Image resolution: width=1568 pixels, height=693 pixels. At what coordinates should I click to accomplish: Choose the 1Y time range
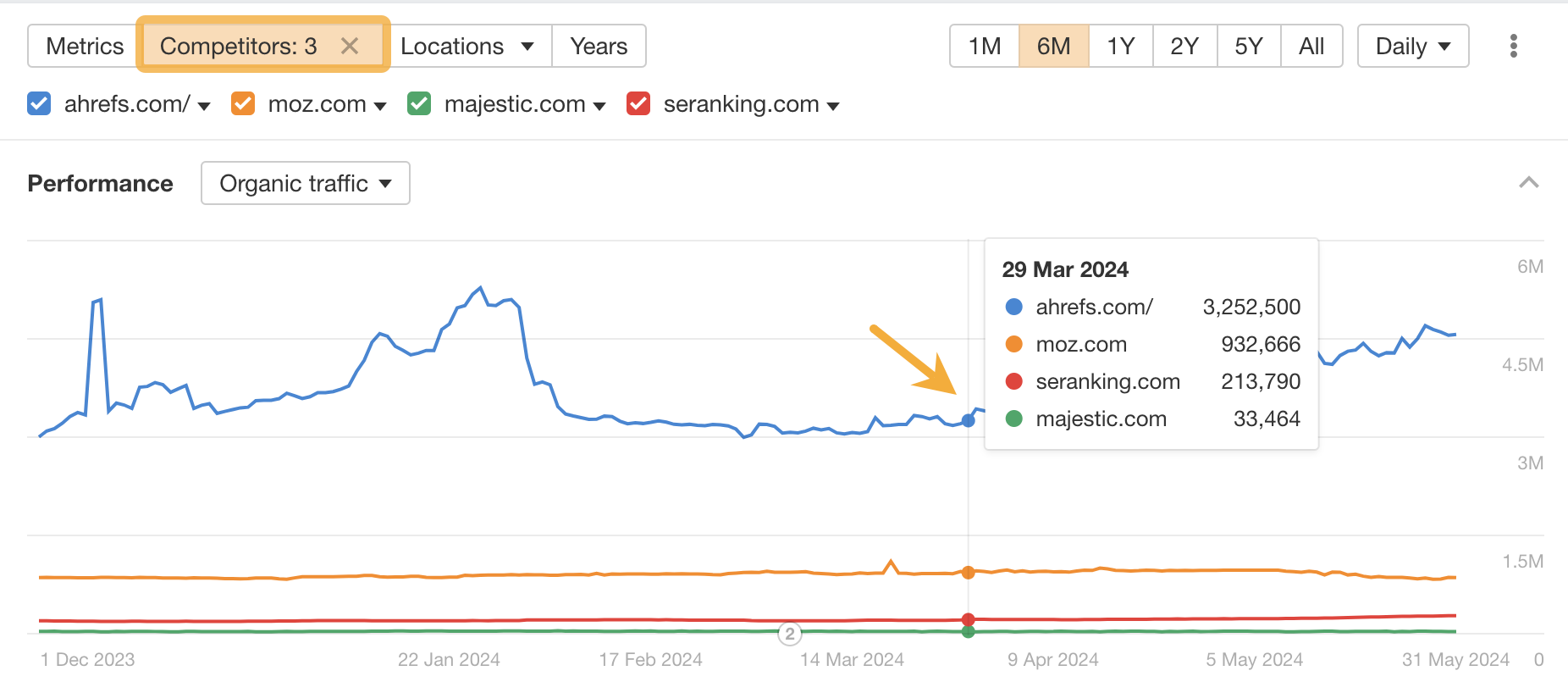point(1121,46)
